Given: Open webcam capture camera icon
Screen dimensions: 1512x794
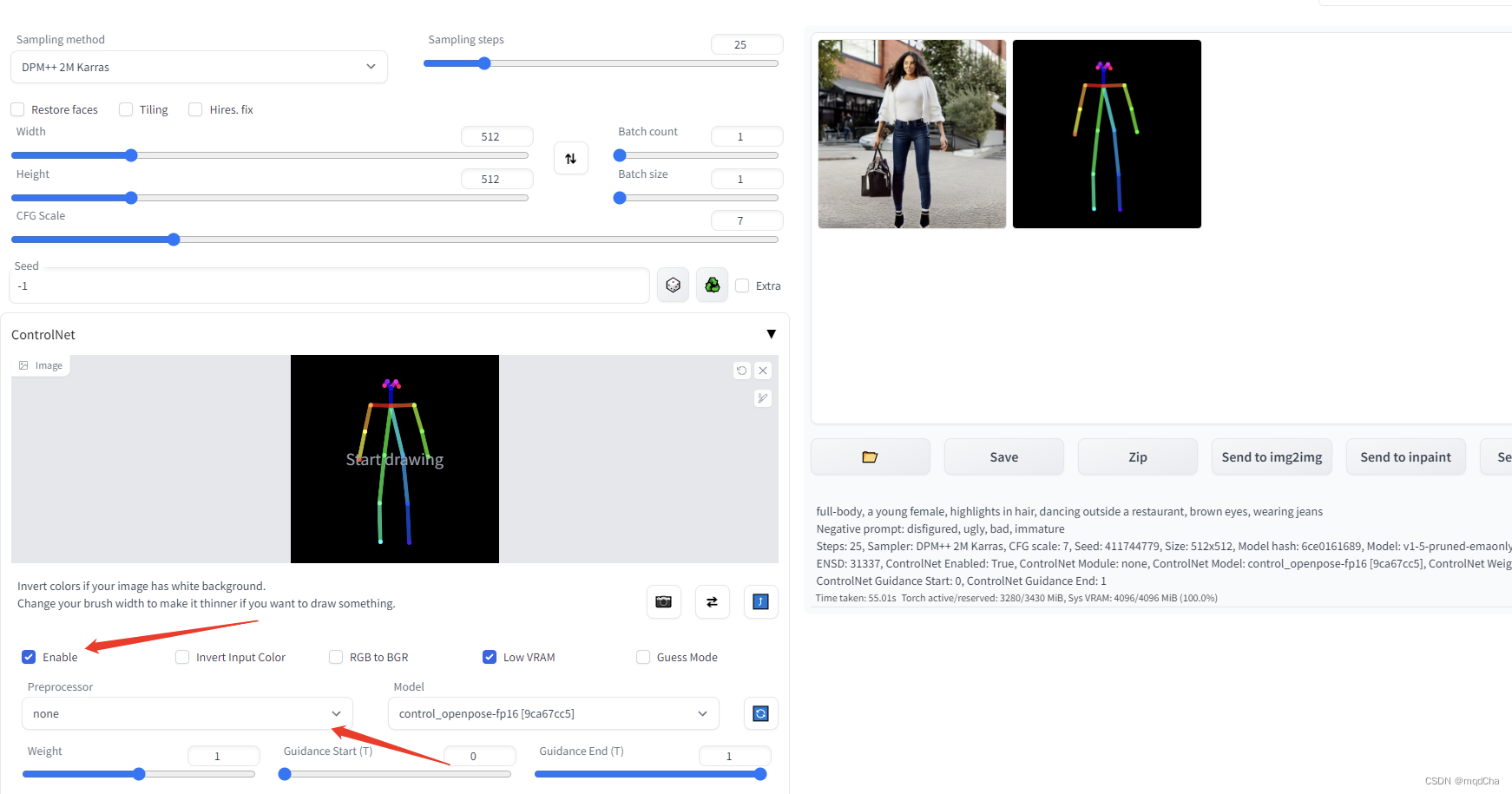Looking at the screenshot, I should click(664, 601).
